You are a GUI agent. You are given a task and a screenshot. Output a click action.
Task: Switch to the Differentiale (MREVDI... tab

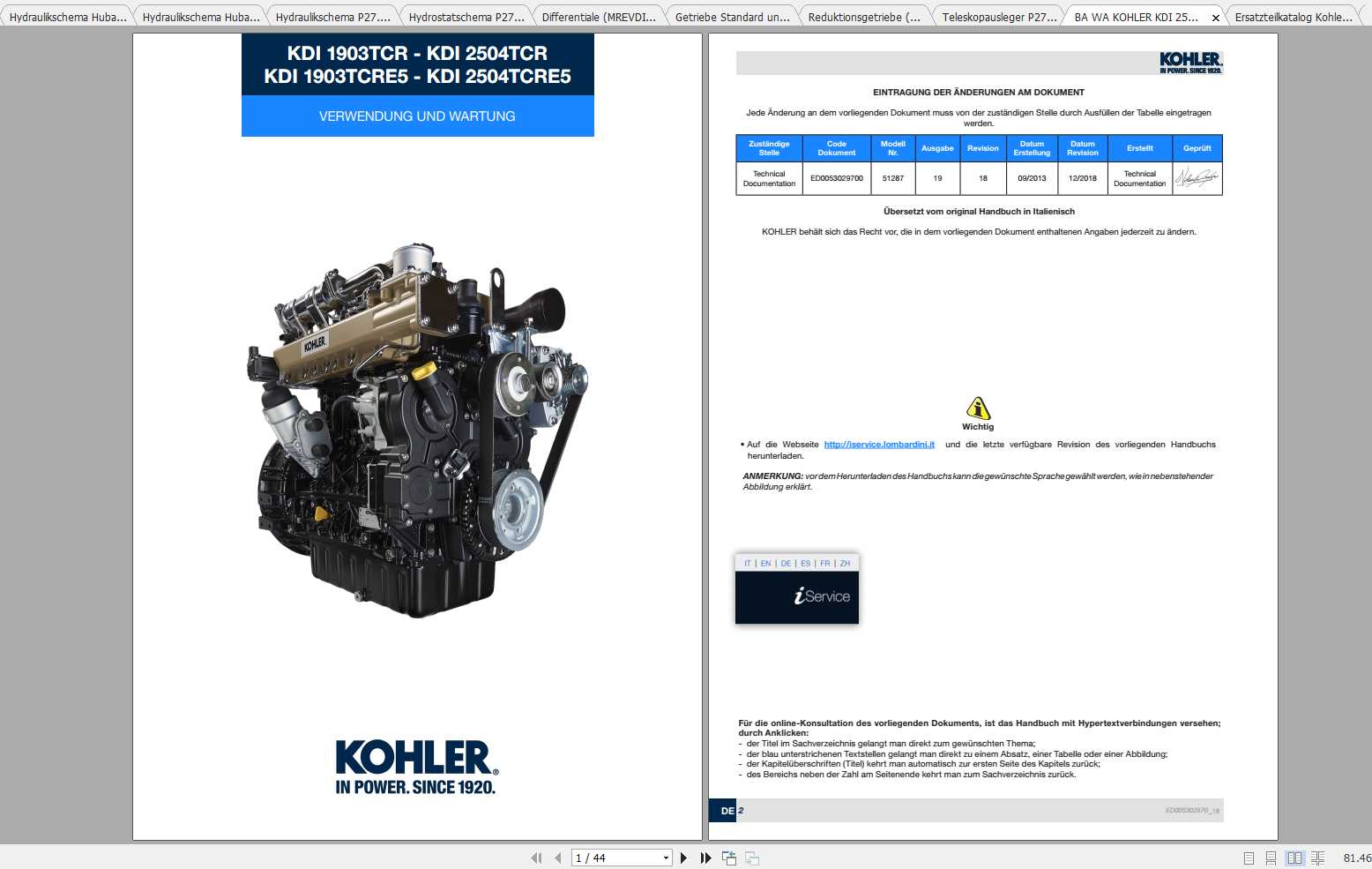(x=598, y=17)
